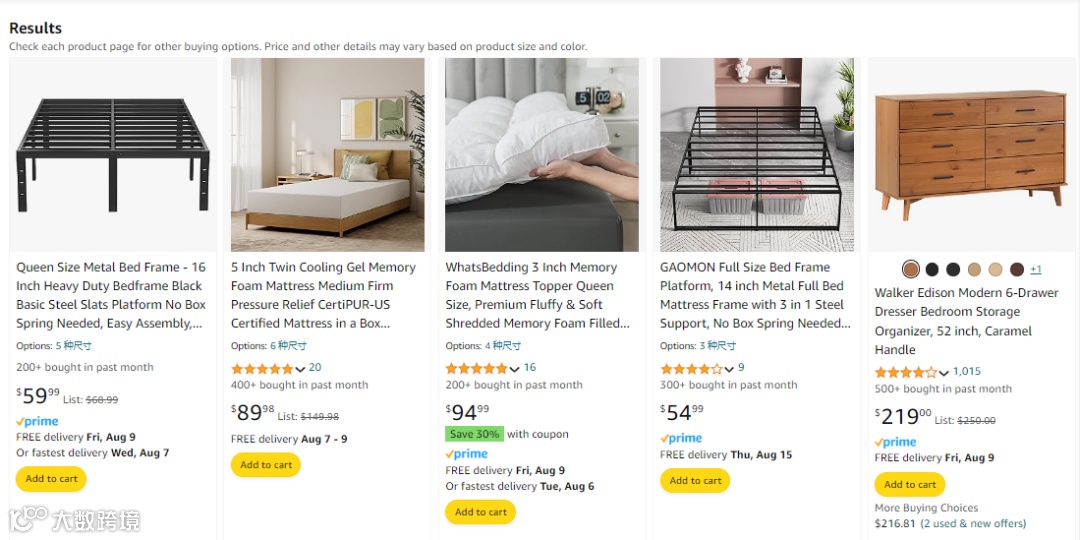Open the Queen metal bed frame product image
The width and height of the screenshot is (1080, 540).
pyautogui.click(x=113, y=154)
